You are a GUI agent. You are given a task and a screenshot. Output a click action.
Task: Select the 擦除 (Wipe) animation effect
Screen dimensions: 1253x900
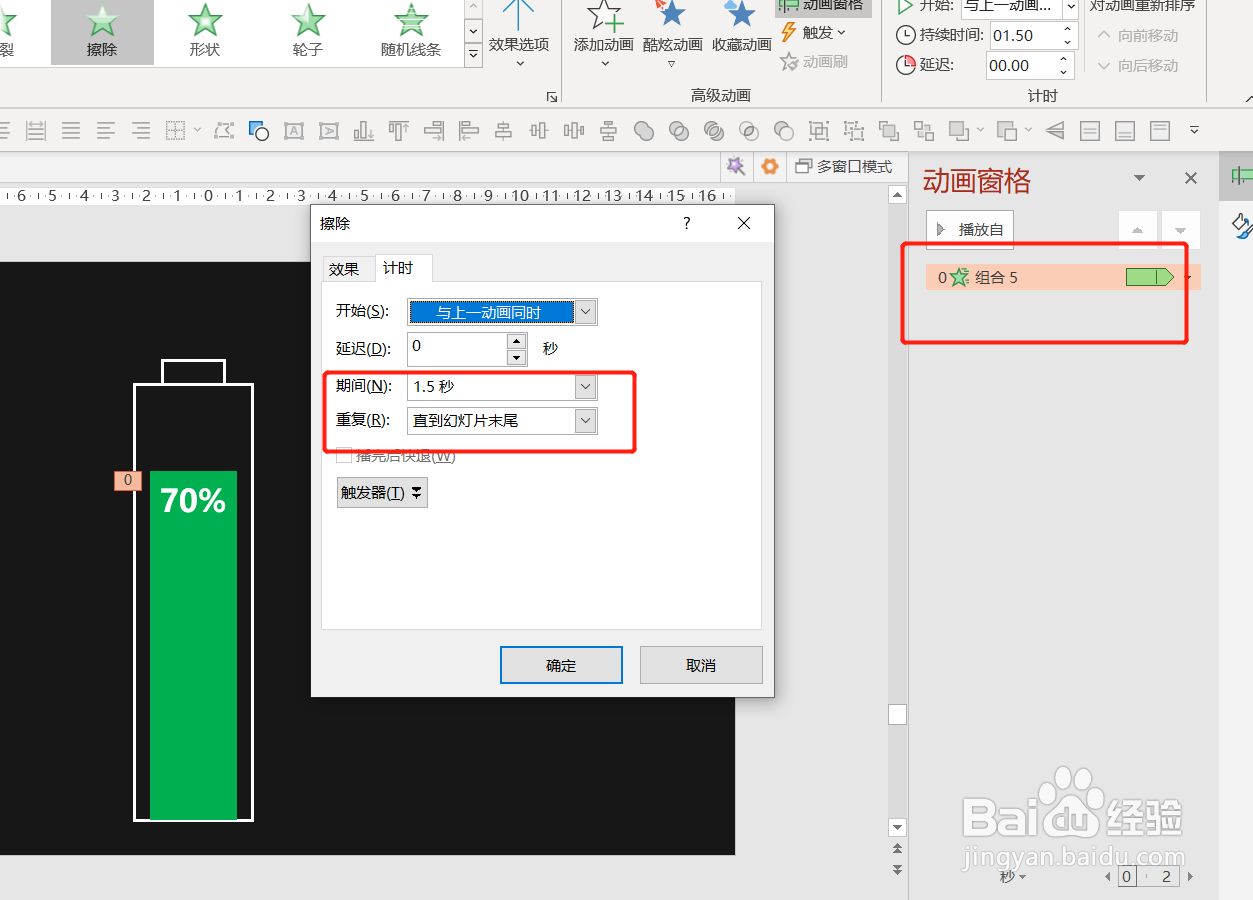[x=101, y=32]
